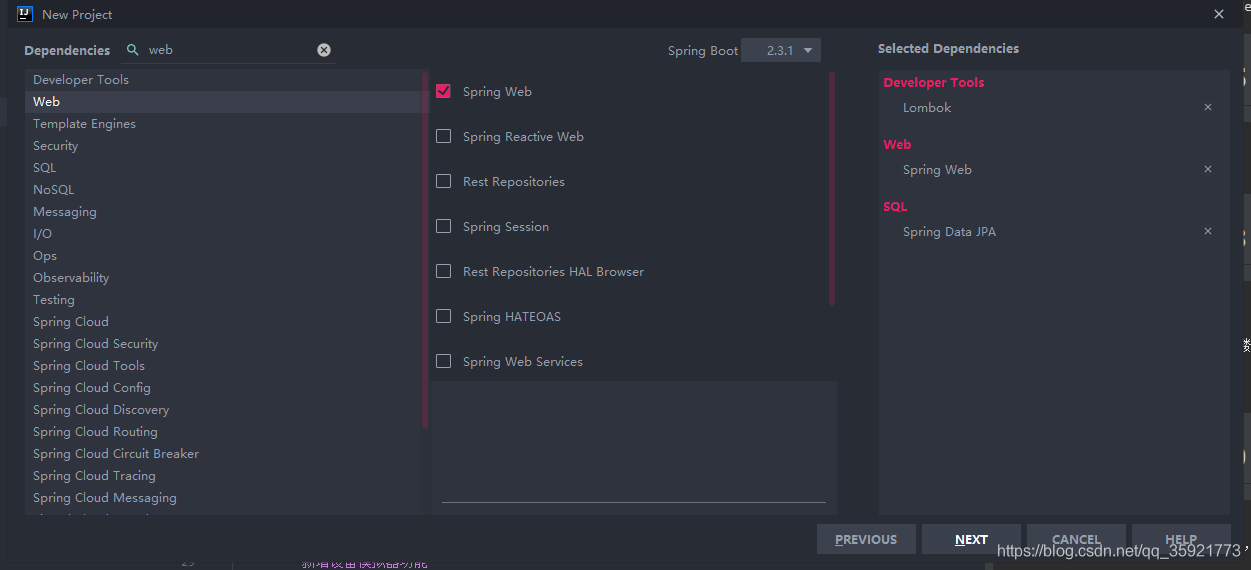Remove Spring Web from selected dependencies

click(1208, 169)
